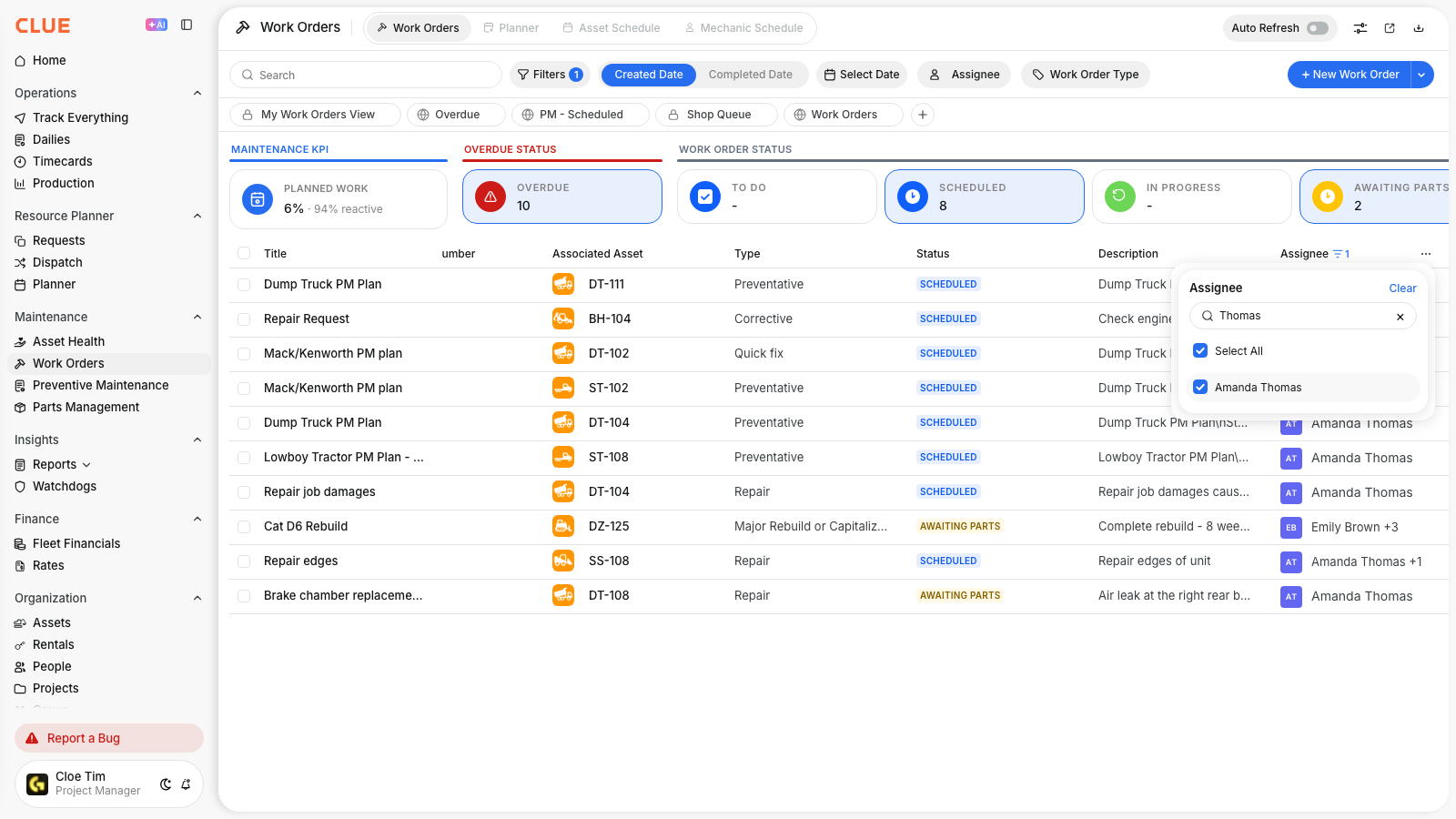Check the header select-all rows checkbox

click(x=244, y=254)
